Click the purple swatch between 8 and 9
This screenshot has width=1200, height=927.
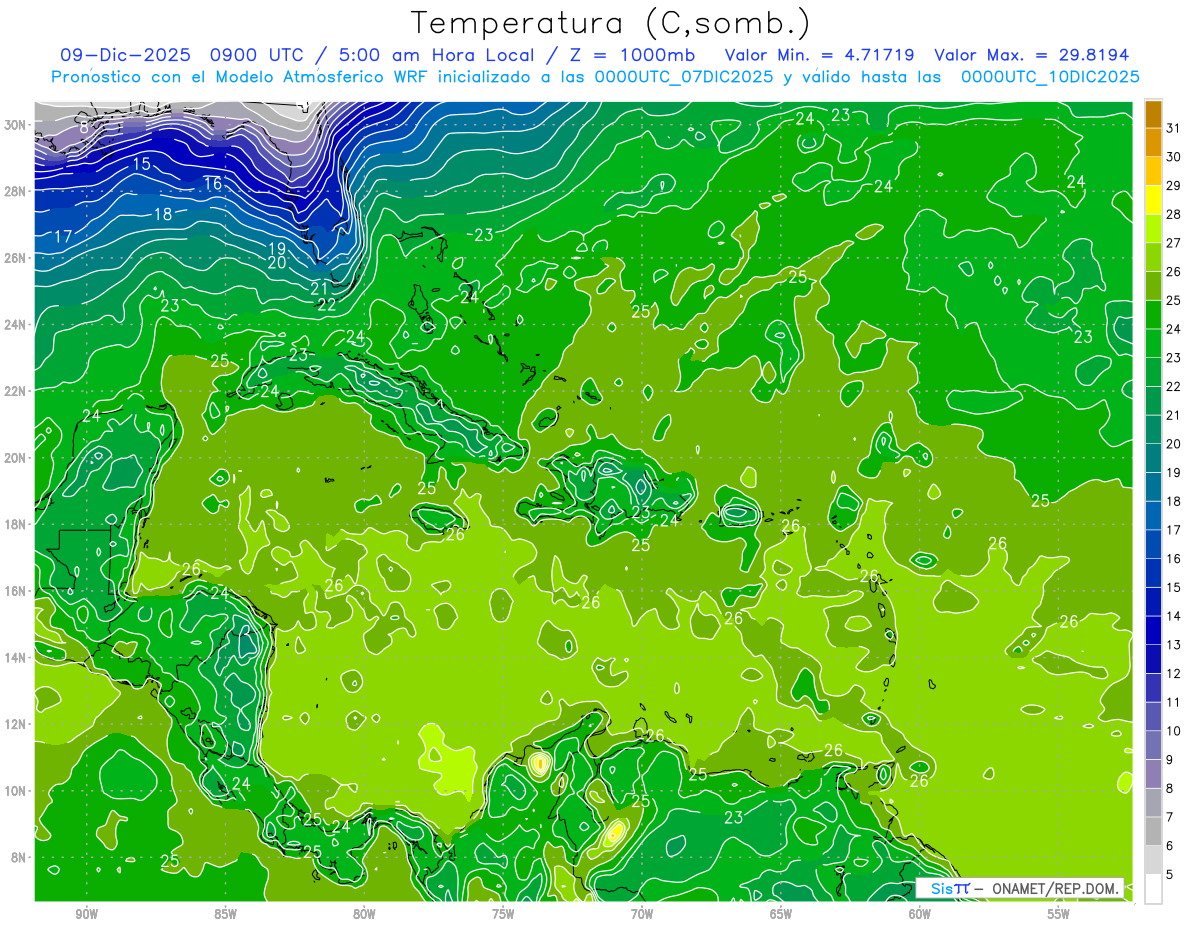point(1153,774)
